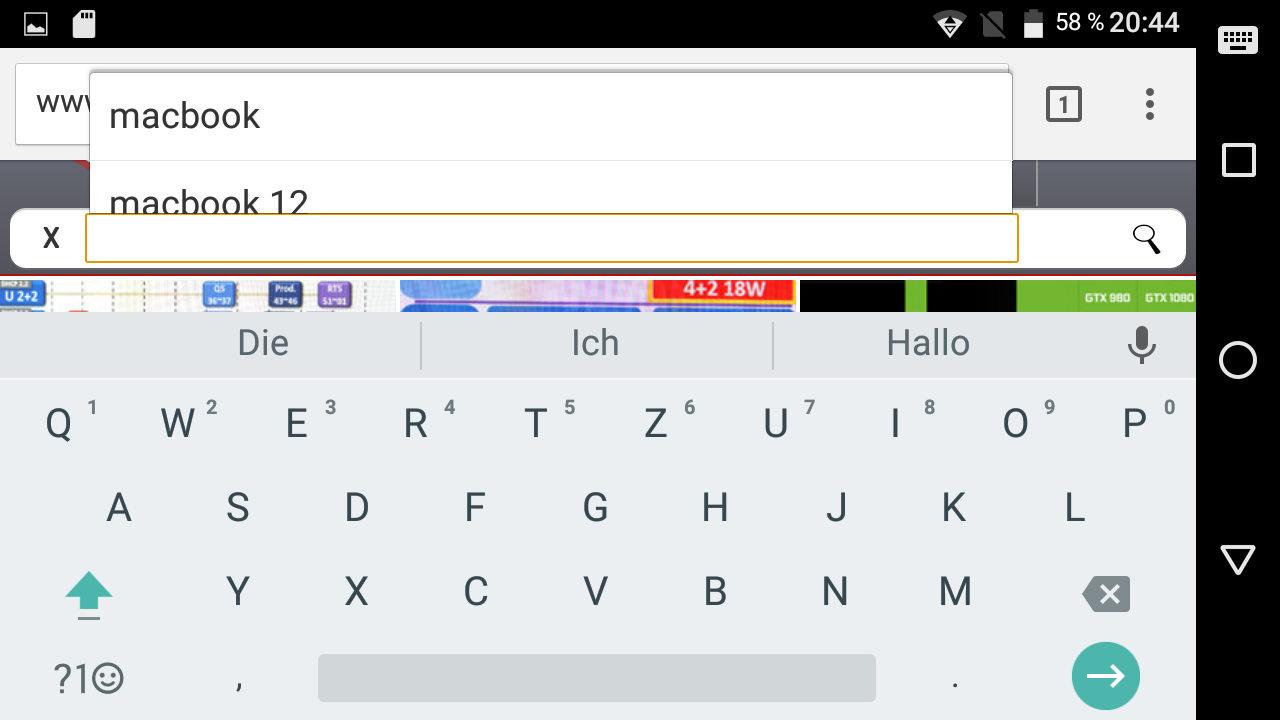Close the search bar with X

coord(51,238)
